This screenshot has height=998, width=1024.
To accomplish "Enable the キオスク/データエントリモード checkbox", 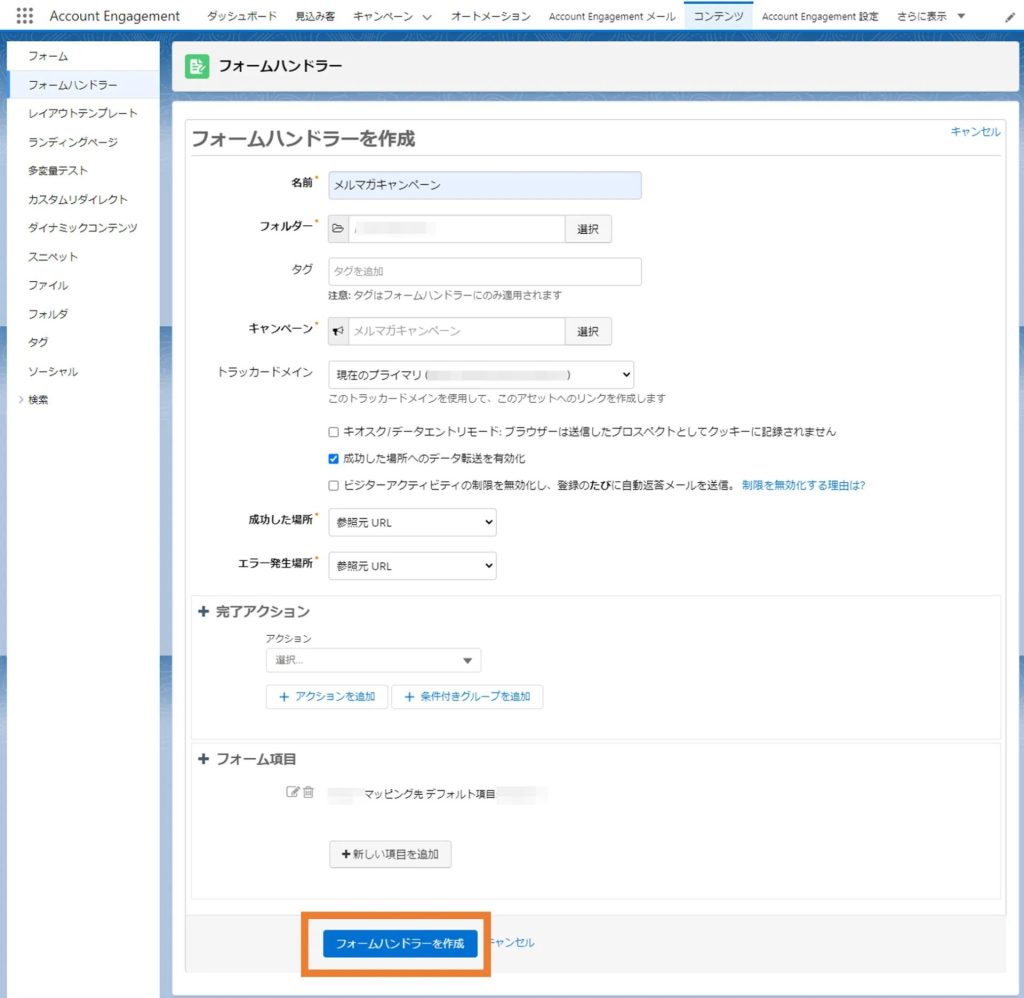I will pos(334,432).
